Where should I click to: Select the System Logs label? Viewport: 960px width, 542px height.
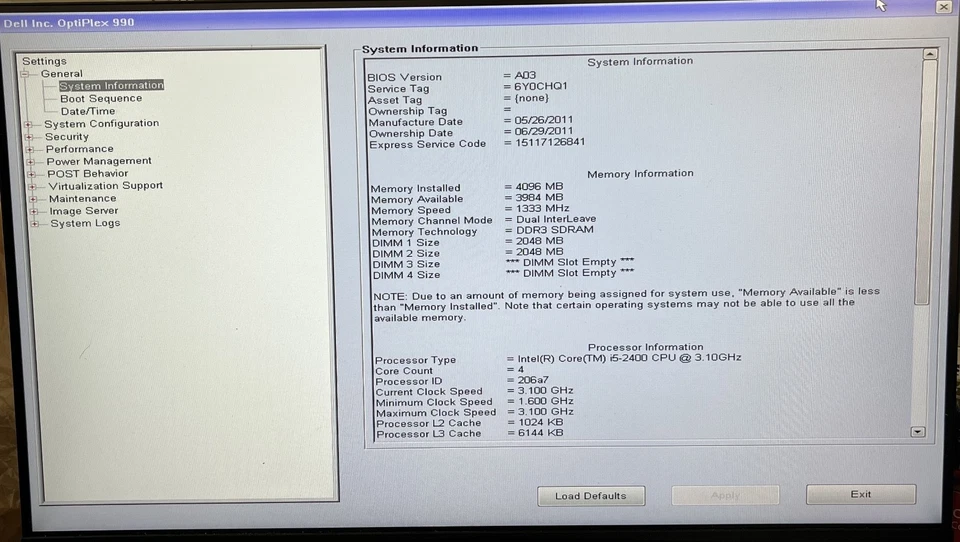click(x=85, y=223)
